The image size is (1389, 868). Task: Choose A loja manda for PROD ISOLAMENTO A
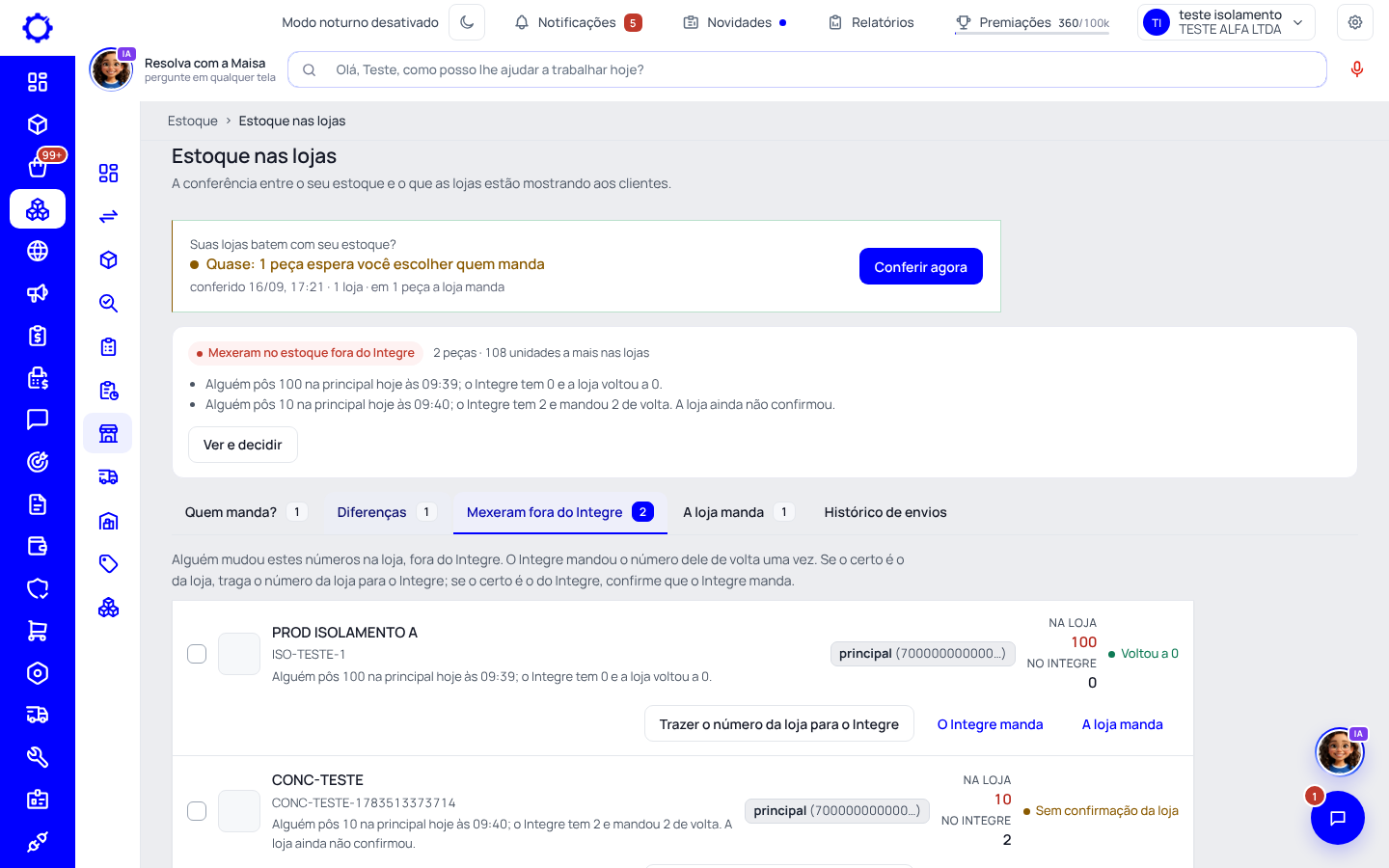click(x=1123, y=724)
